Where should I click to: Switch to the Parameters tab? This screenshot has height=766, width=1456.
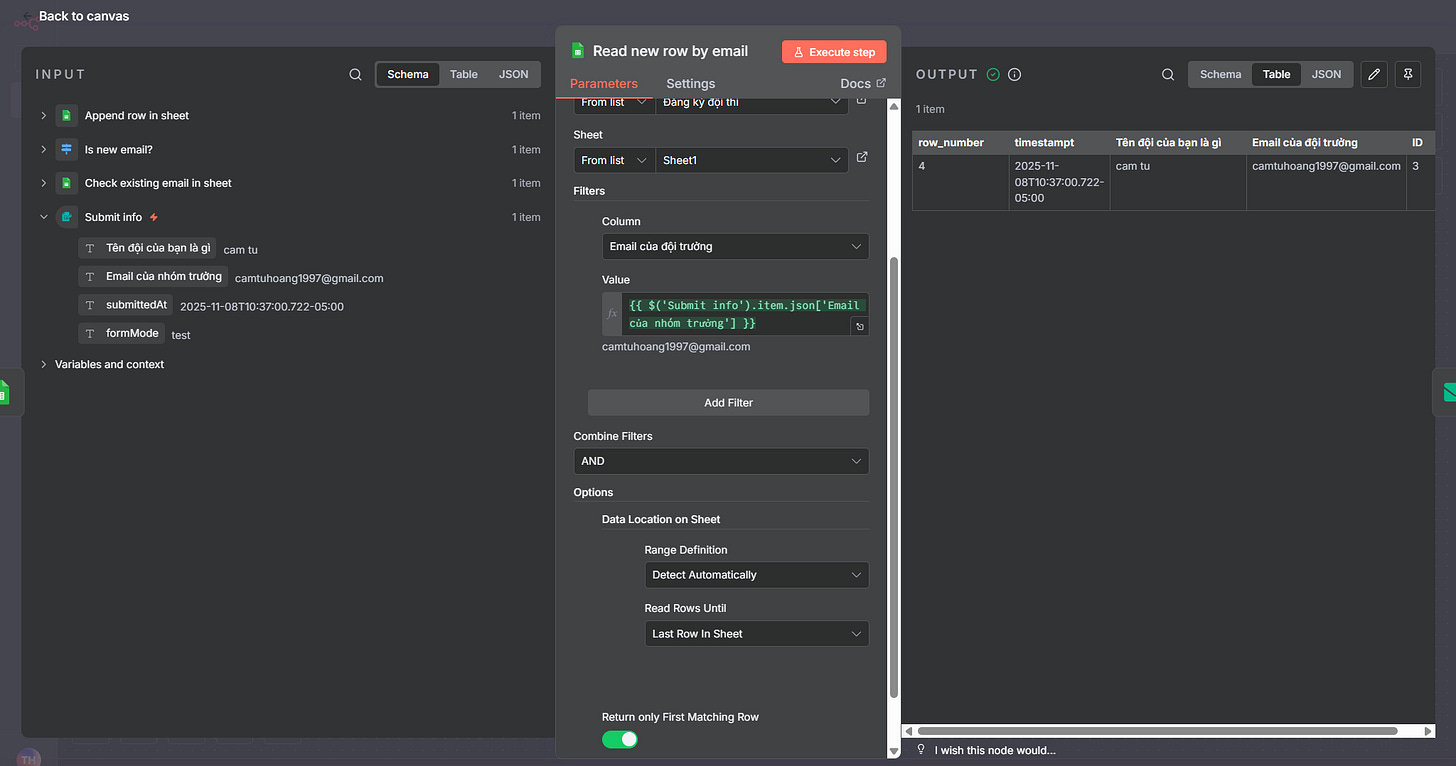tap(604, 84)
